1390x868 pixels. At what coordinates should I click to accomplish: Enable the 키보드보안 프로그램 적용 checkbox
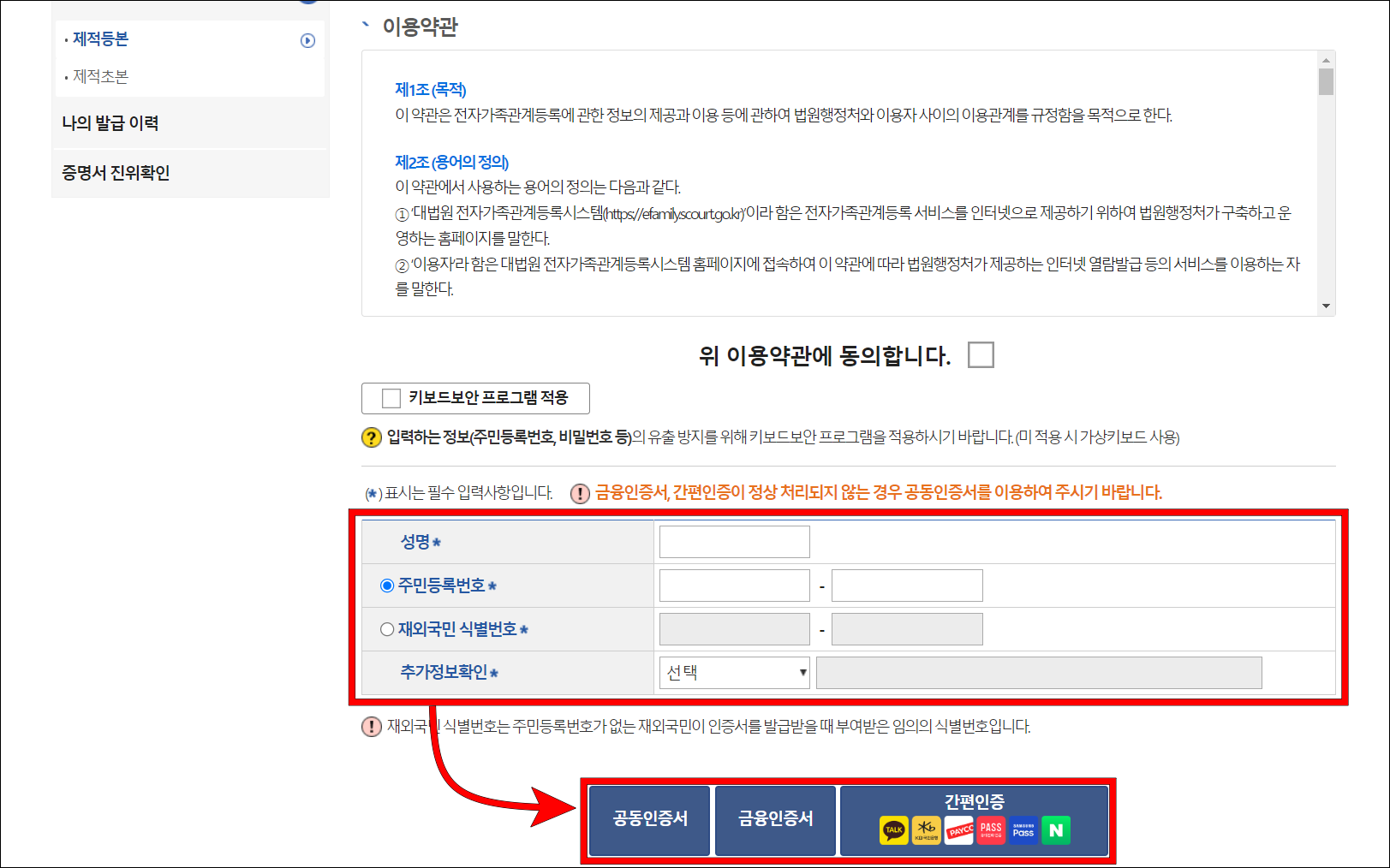(391, 398)
